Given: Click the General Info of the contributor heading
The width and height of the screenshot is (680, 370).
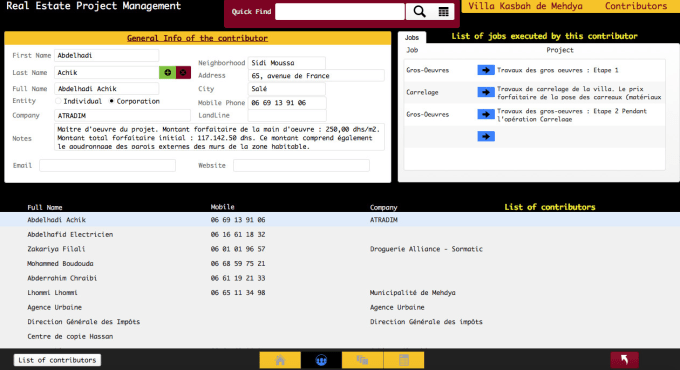Looking at the screenshot, I should coord(197,38).
